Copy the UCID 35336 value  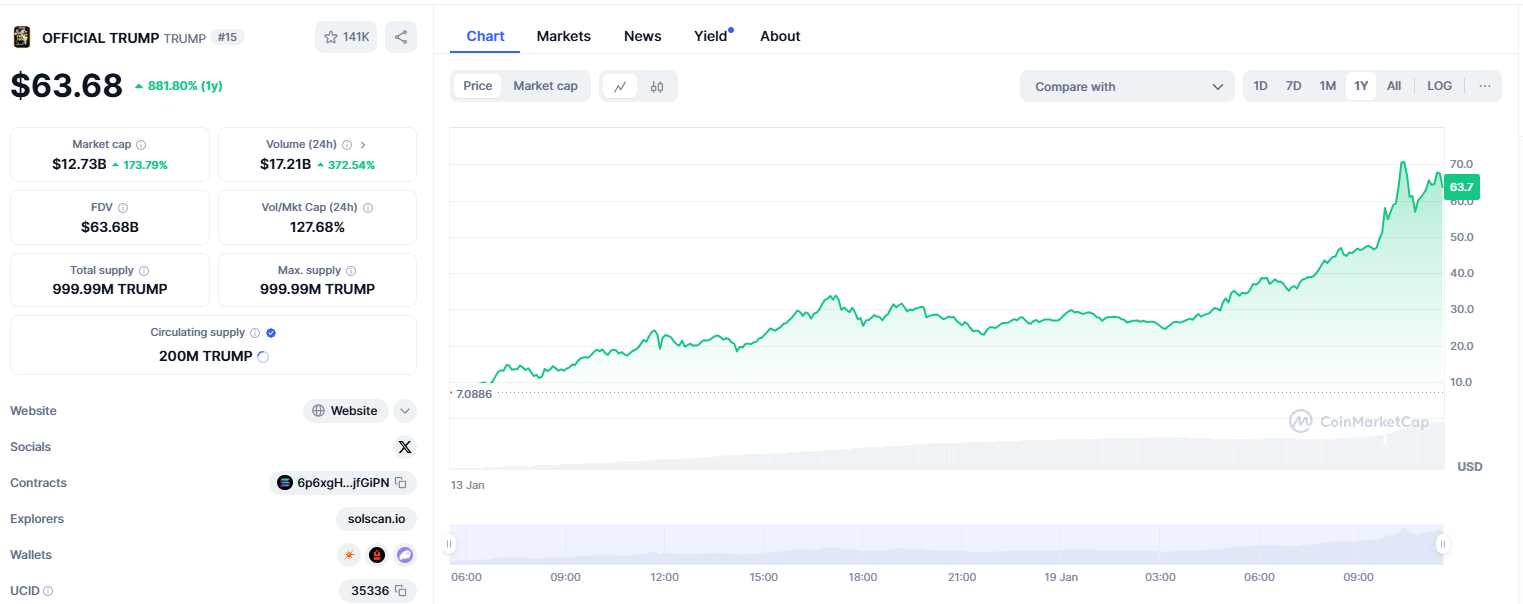(x=401, y=591)
